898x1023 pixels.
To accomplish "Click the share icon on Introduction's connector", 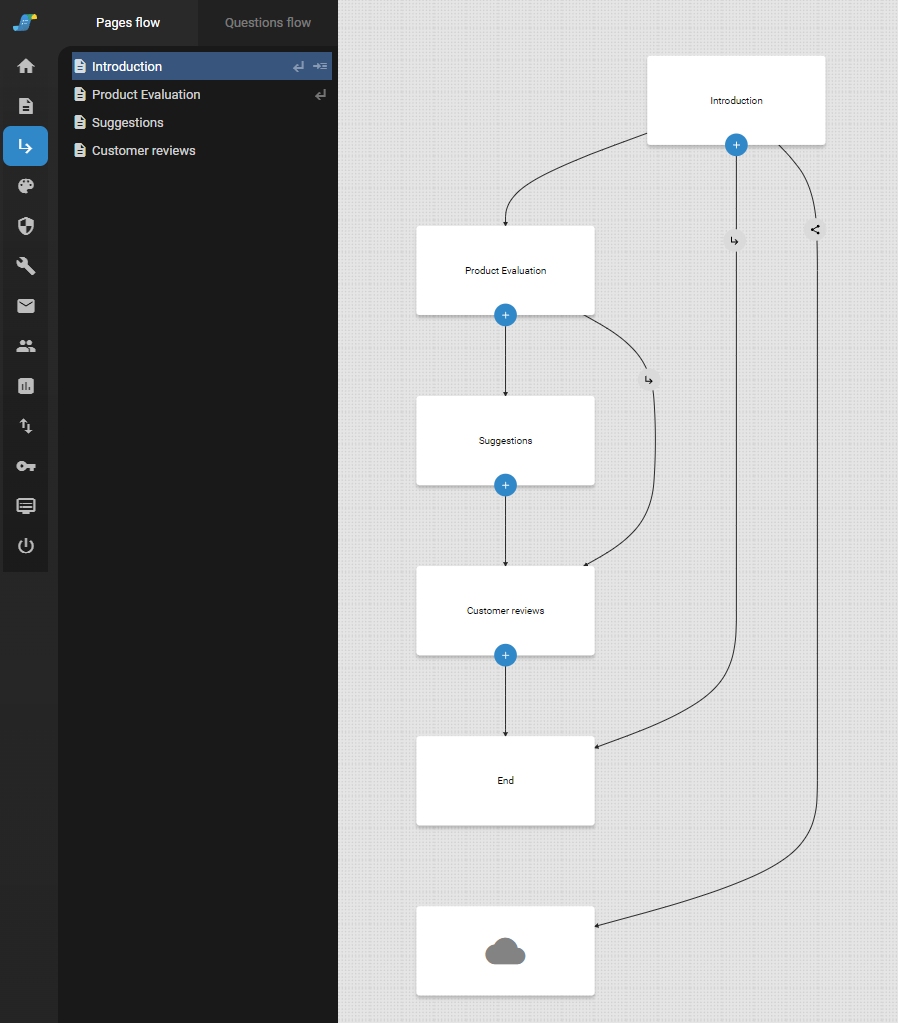I will [x=815, y=229].
